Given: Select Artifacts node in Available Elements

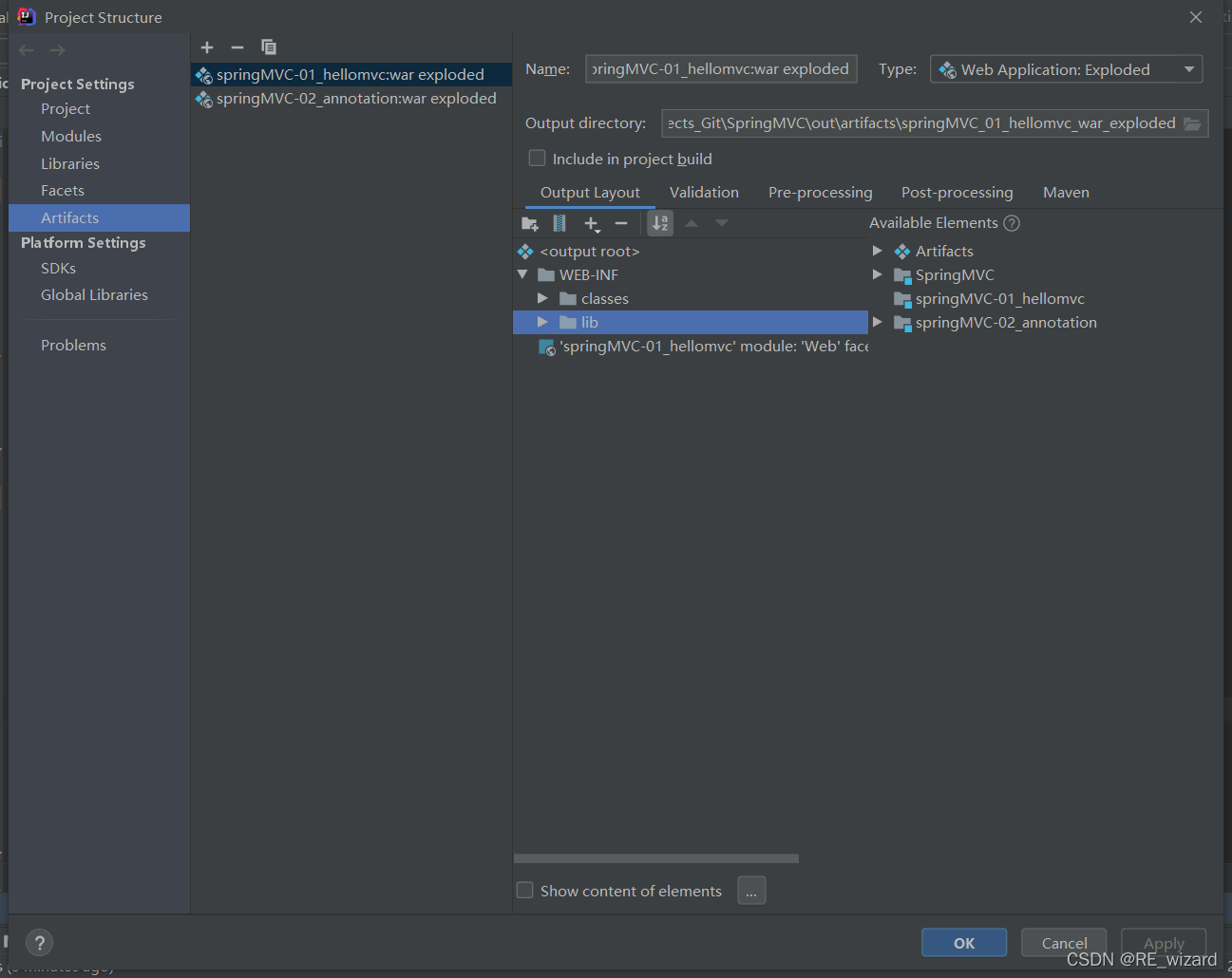Looking at the screenshot, I should 944,251.
